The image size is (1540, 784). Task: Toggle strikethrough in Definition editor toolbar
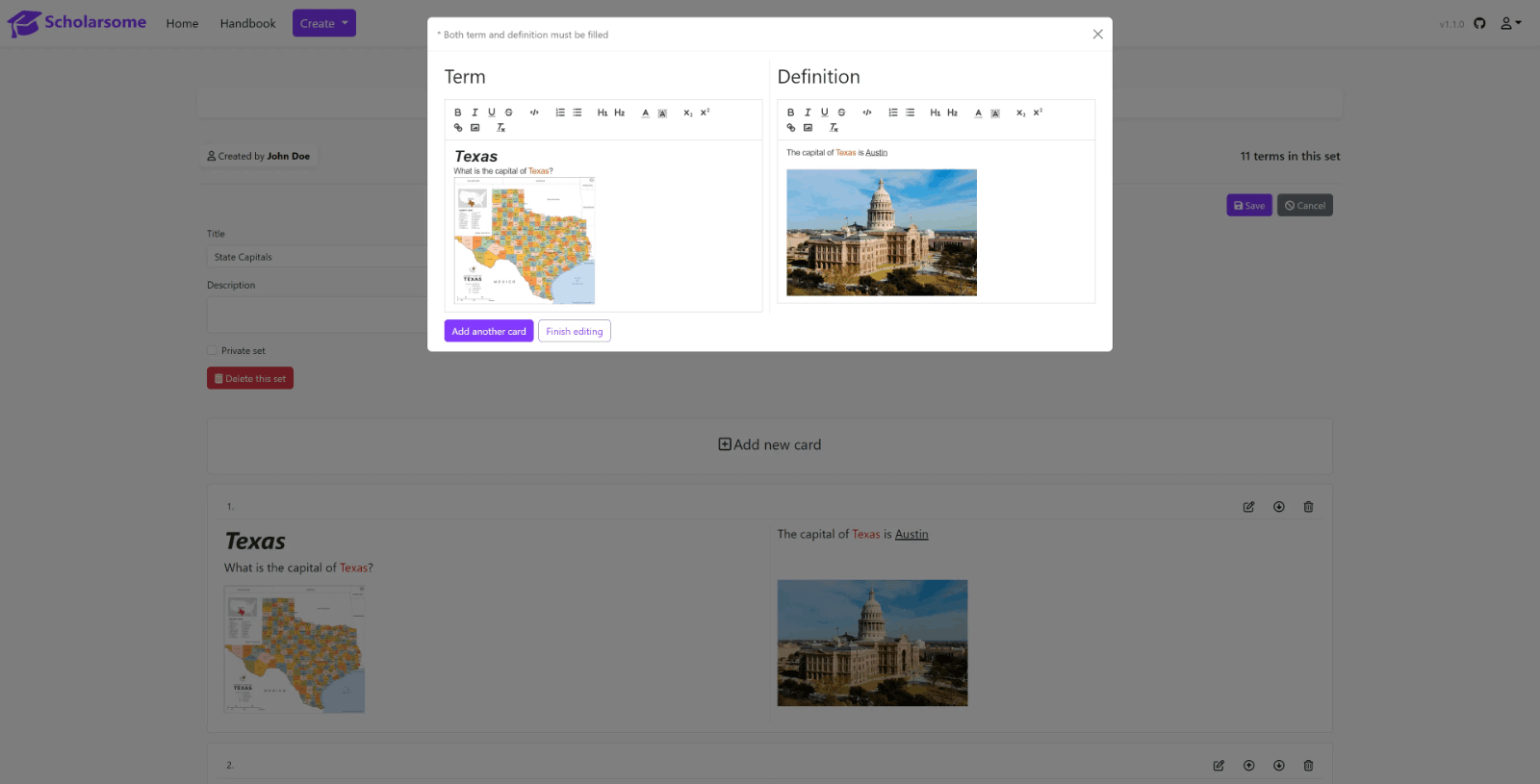(x=841, y=113)
